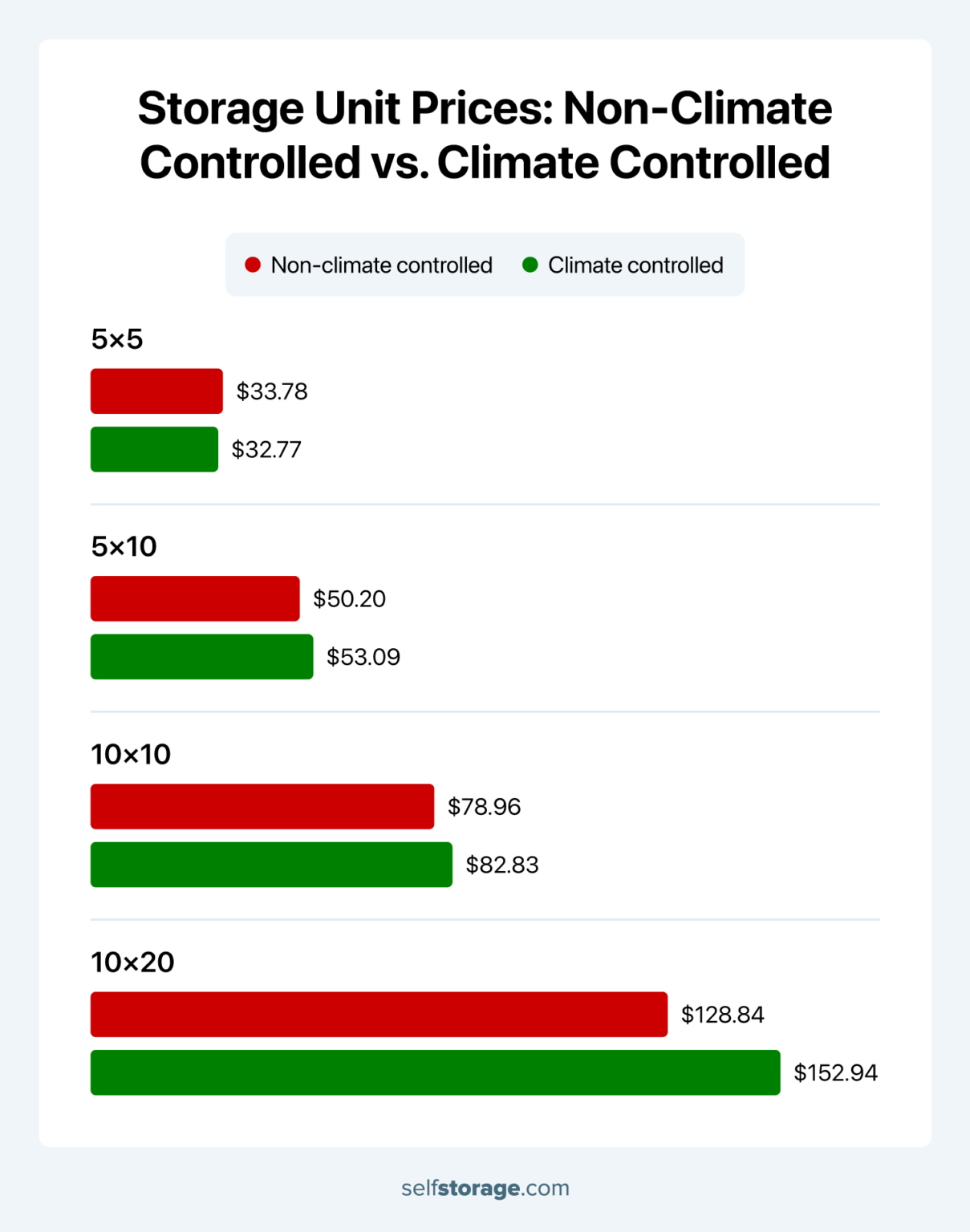Click the 10×10 size heading

(x=131, y=755)
